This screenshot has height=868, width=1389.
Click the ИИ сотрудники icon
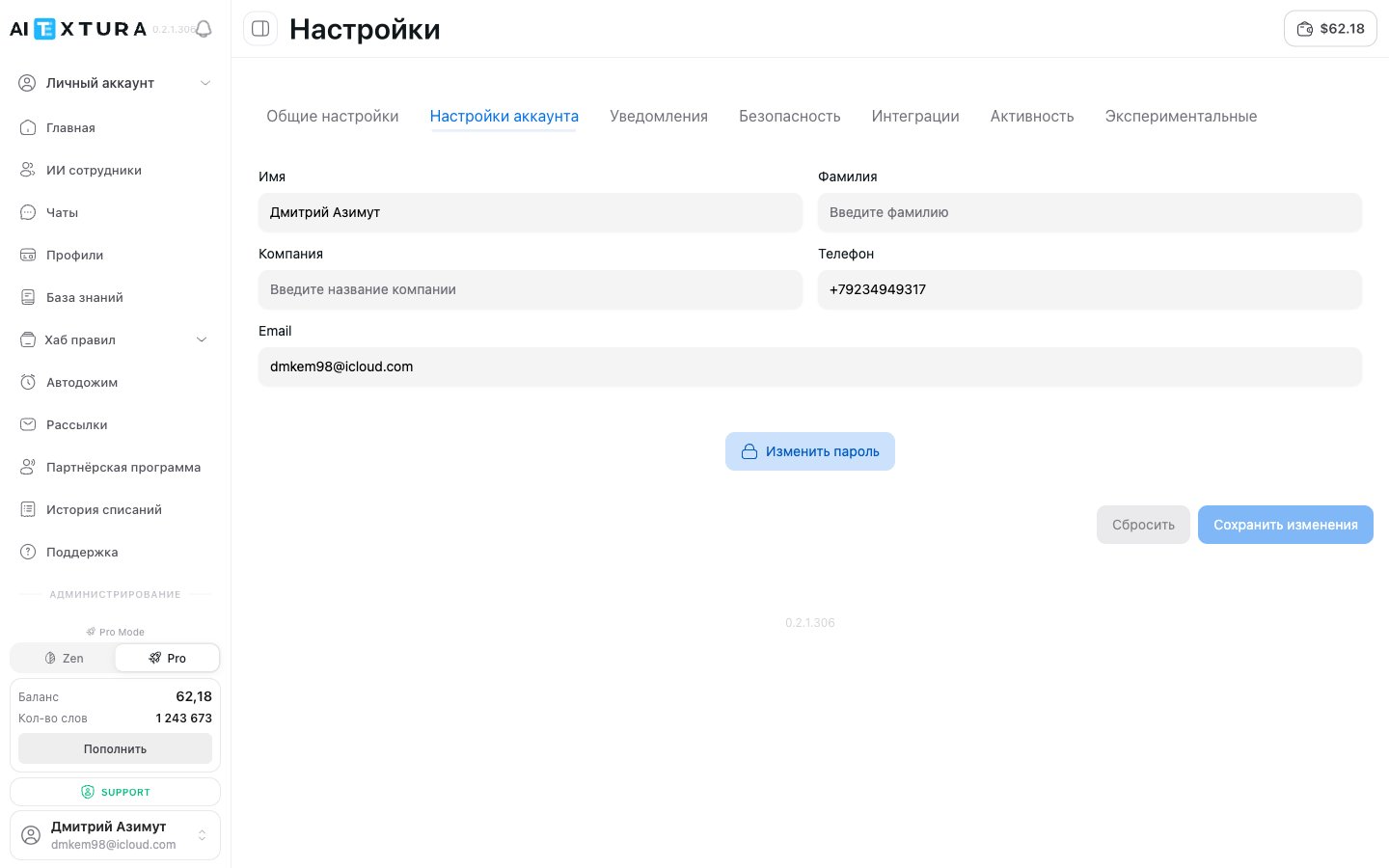[28, 170]
